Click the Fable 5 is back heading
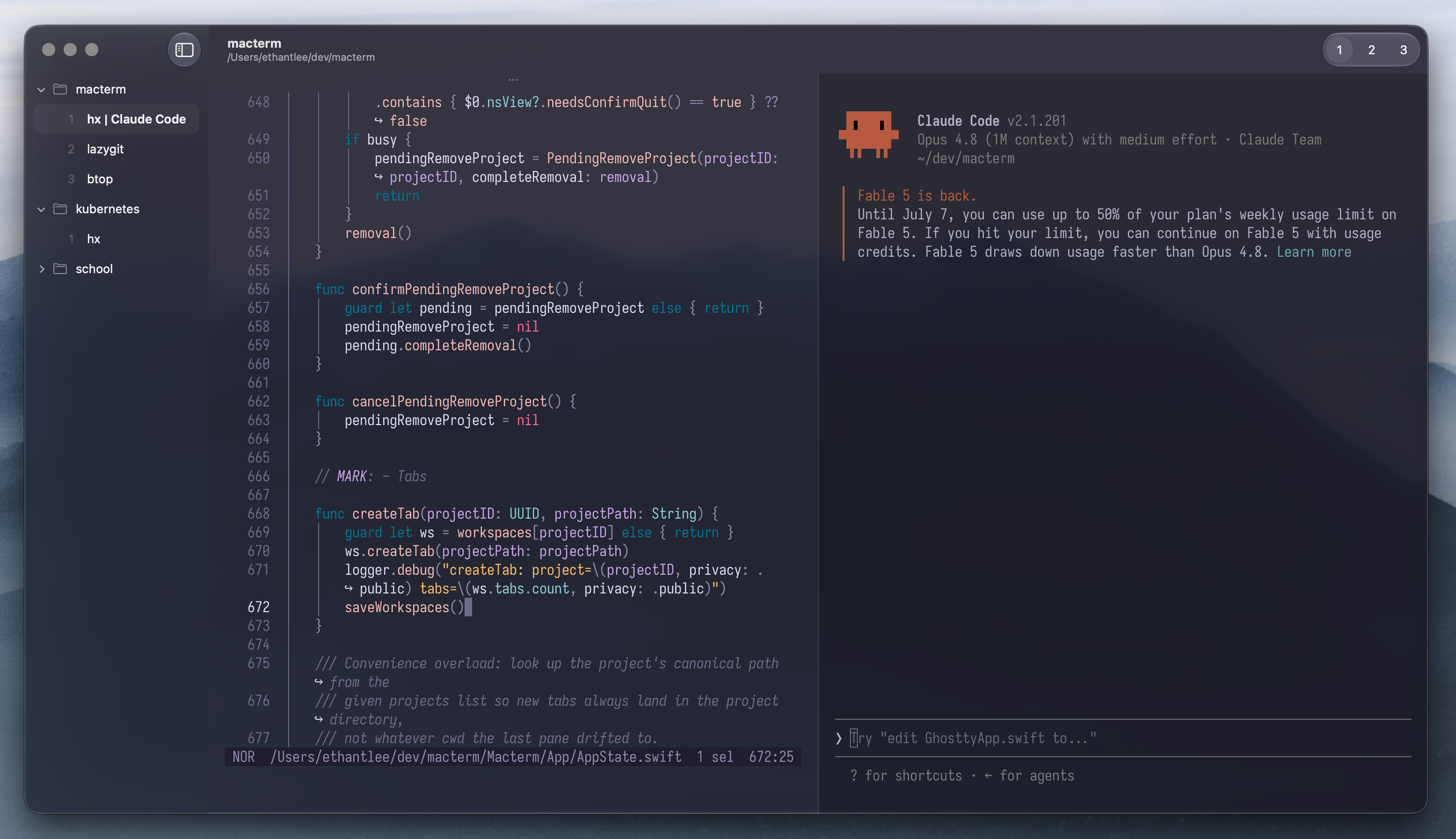1456x839 pixels. pos(917,196)
